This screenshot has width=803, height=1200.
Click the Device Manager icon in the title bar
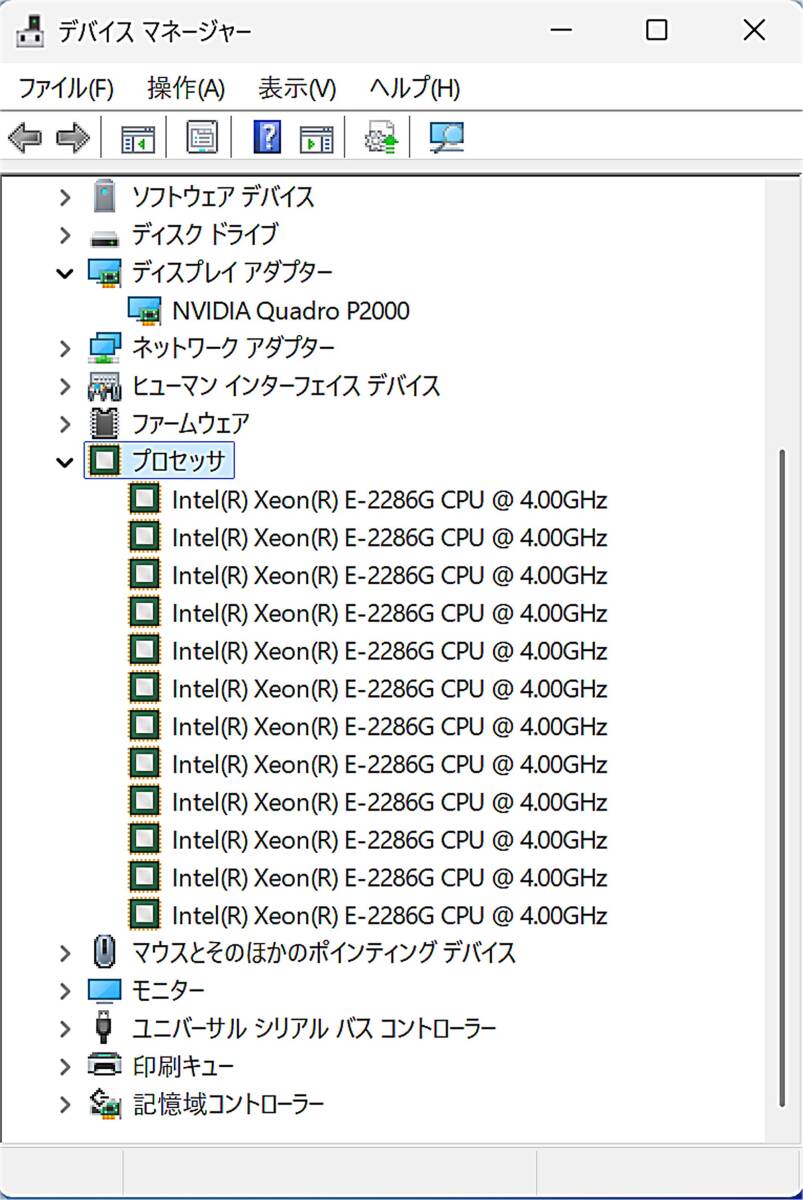tap(31, 32)
